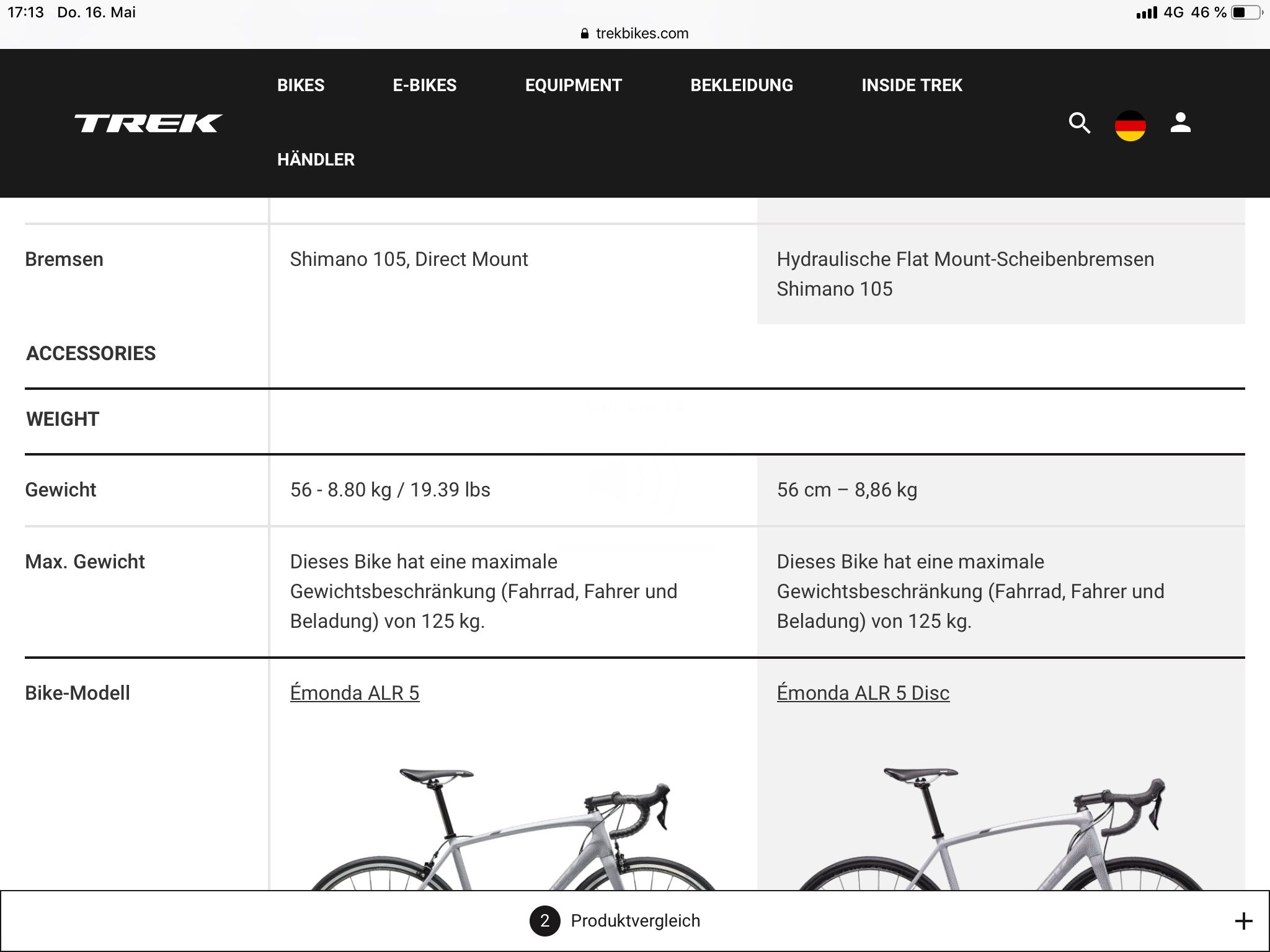Open the German flag country selector

1130,126
